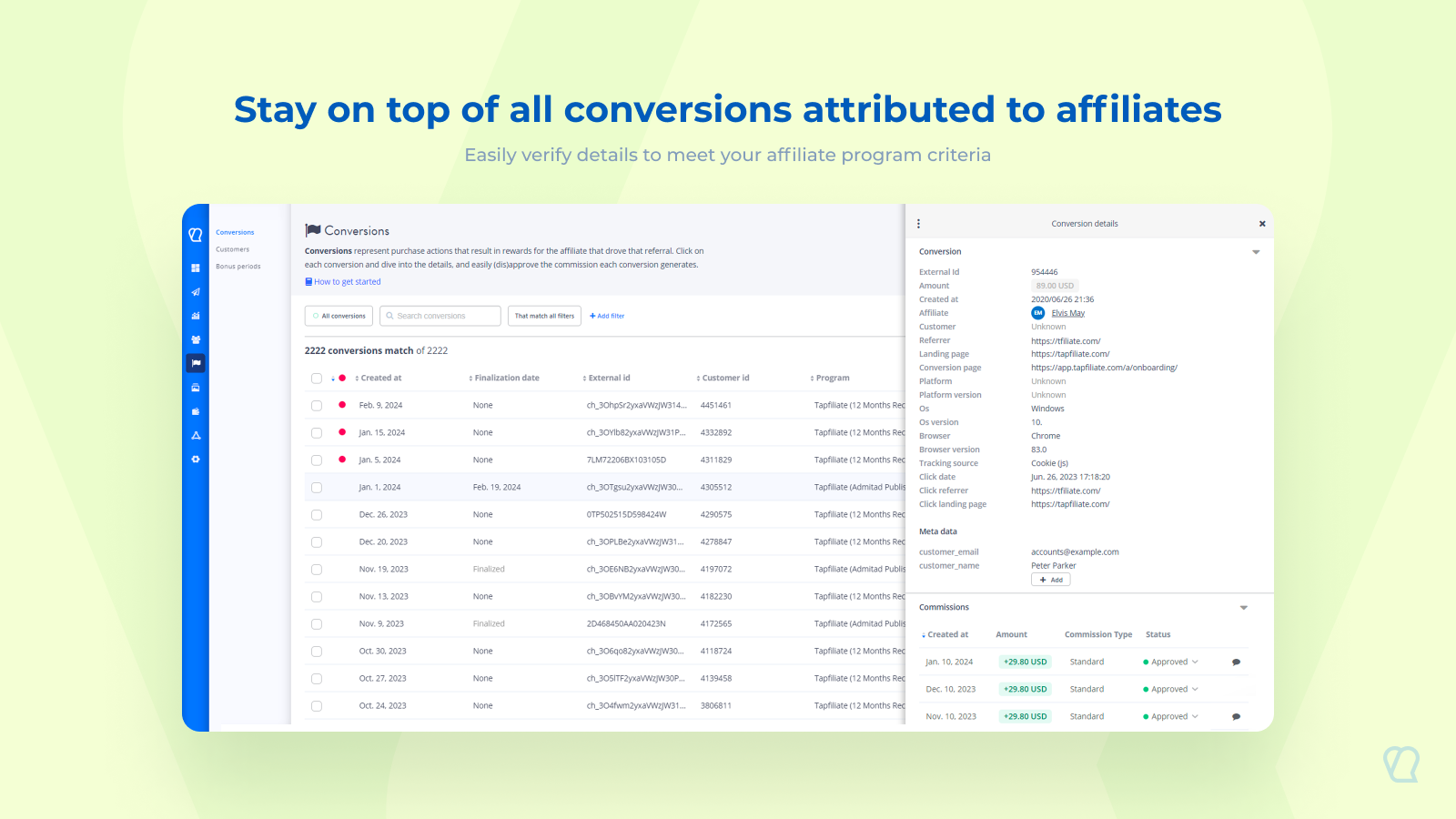Open Customers in the submenu
Viewport: 1456px width, 819px height.
point(232,249)
